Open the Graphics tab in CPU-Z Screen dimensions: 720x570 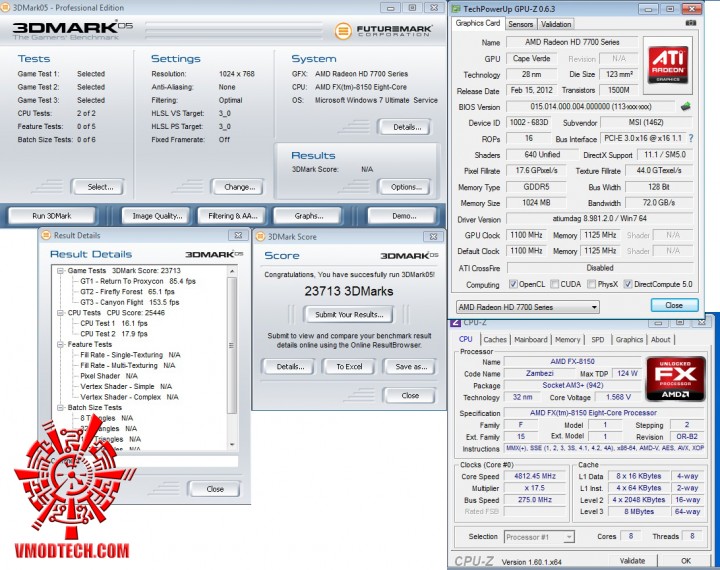pyautogui.click(x=629, y=339)
